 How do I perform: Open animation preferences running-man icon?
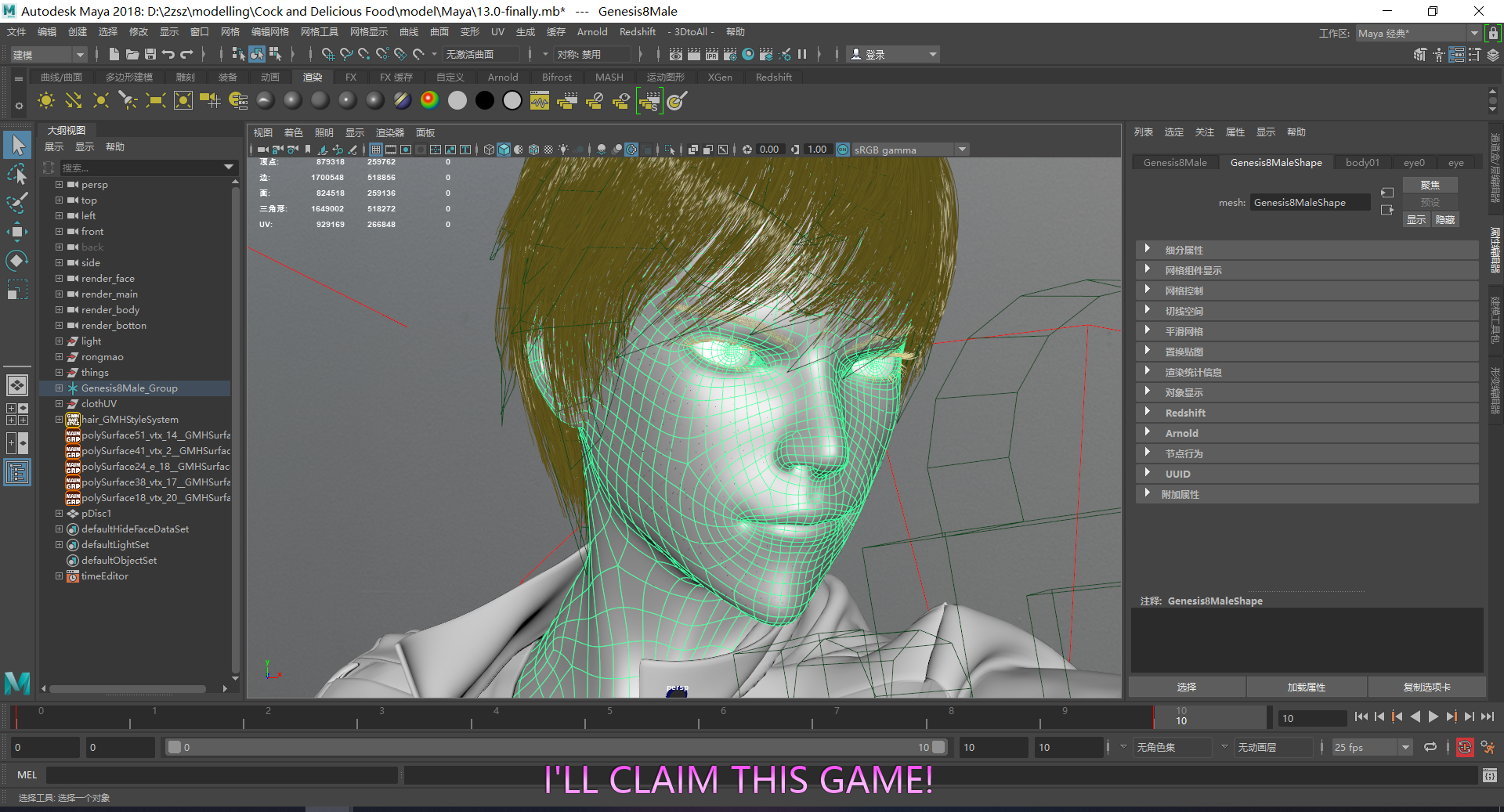[x=1488, y=747]
